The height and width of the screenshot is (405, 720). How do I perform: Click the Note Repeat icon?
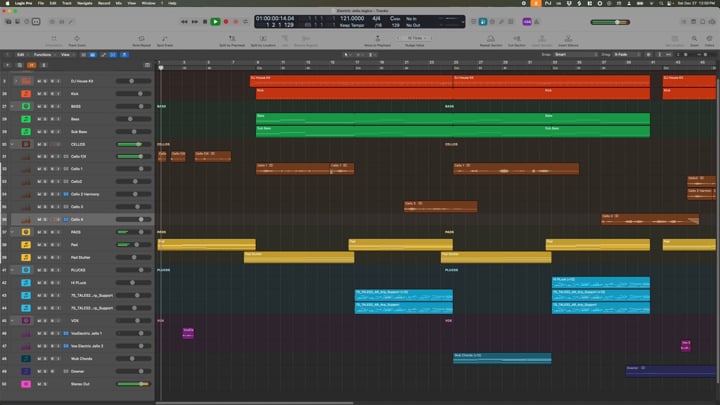[141, 40]
